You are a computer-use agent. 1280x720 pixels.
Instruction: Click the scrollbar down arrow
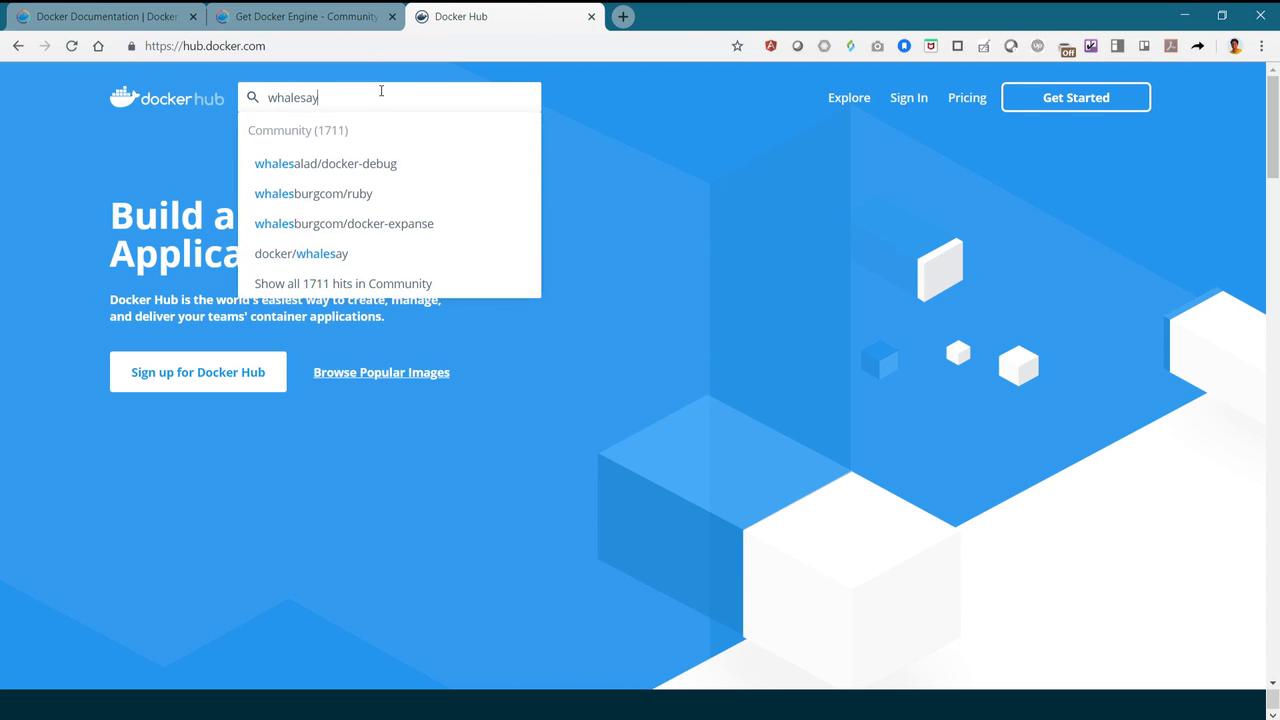click(1273, 683)
